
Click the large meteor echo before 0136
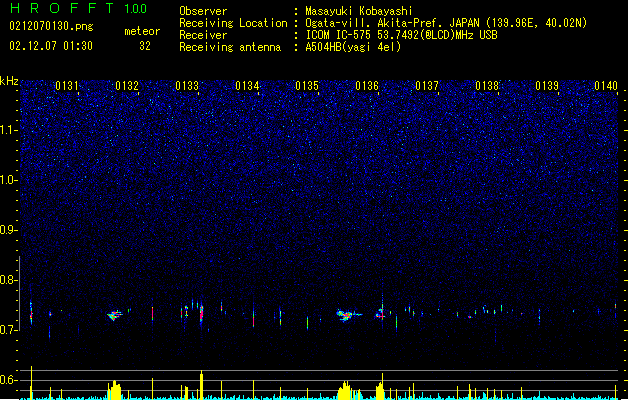coord(347,315)
